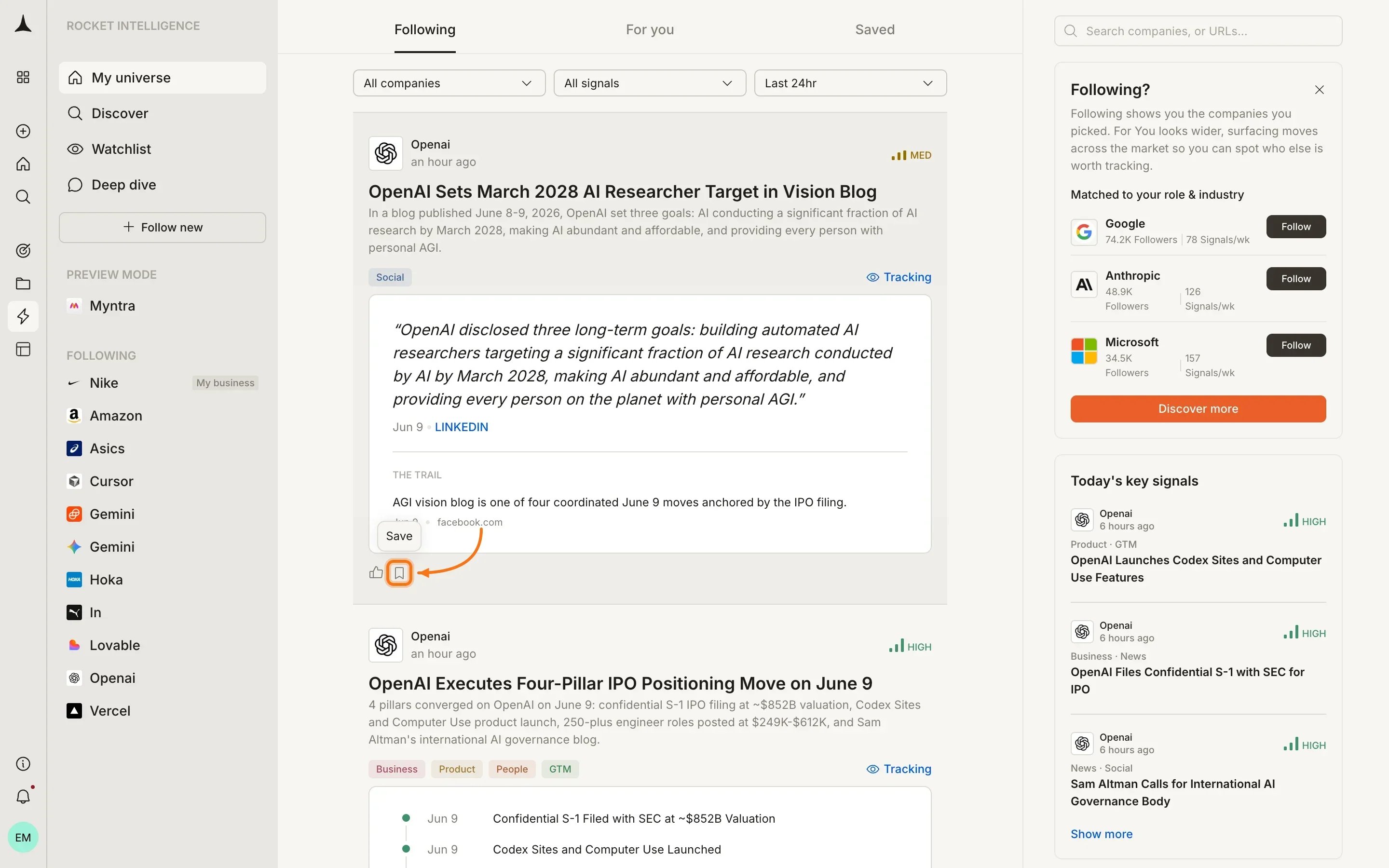Click Show more under key signals
The width and height of the screenshot is (1389, 868).
pyautogui.click(x=1102, y=834)
